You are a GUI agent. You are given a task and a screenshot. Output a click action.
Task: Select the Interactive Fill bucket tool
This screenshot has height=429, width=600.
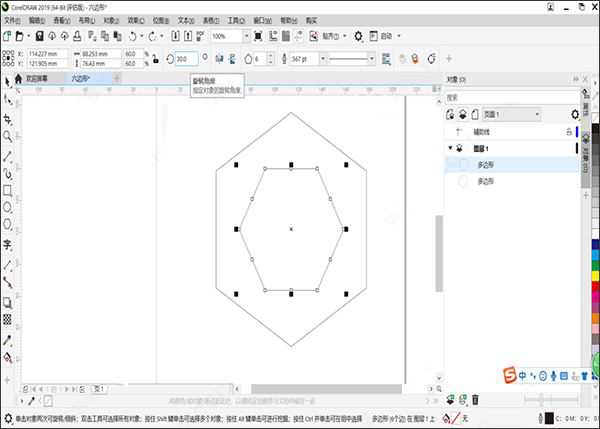[x=7, y=358]
